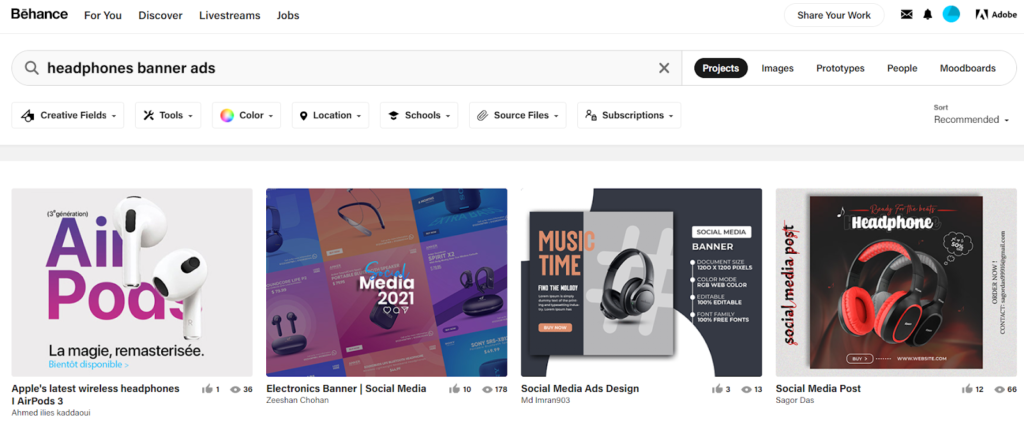Switch to the Moodboards tab

point(968,68)
